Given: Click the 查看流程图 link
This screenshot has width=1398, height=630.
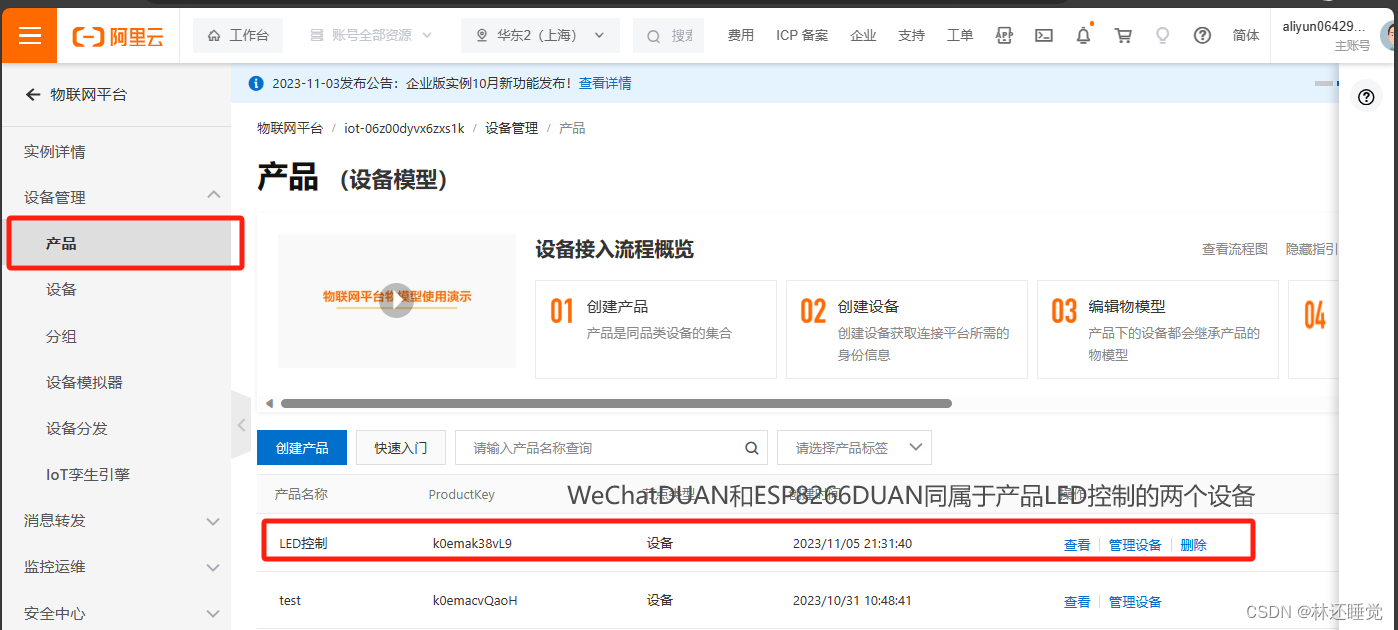Looking at the screenshot, I should (1235, 249).
